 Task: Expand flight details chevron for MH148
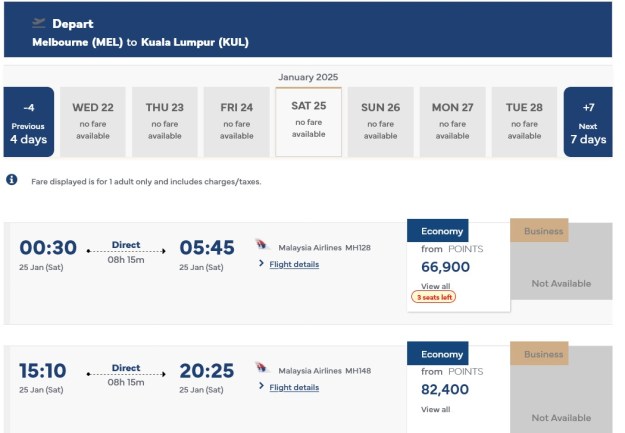pyautogui.click(x=261, y=387)
